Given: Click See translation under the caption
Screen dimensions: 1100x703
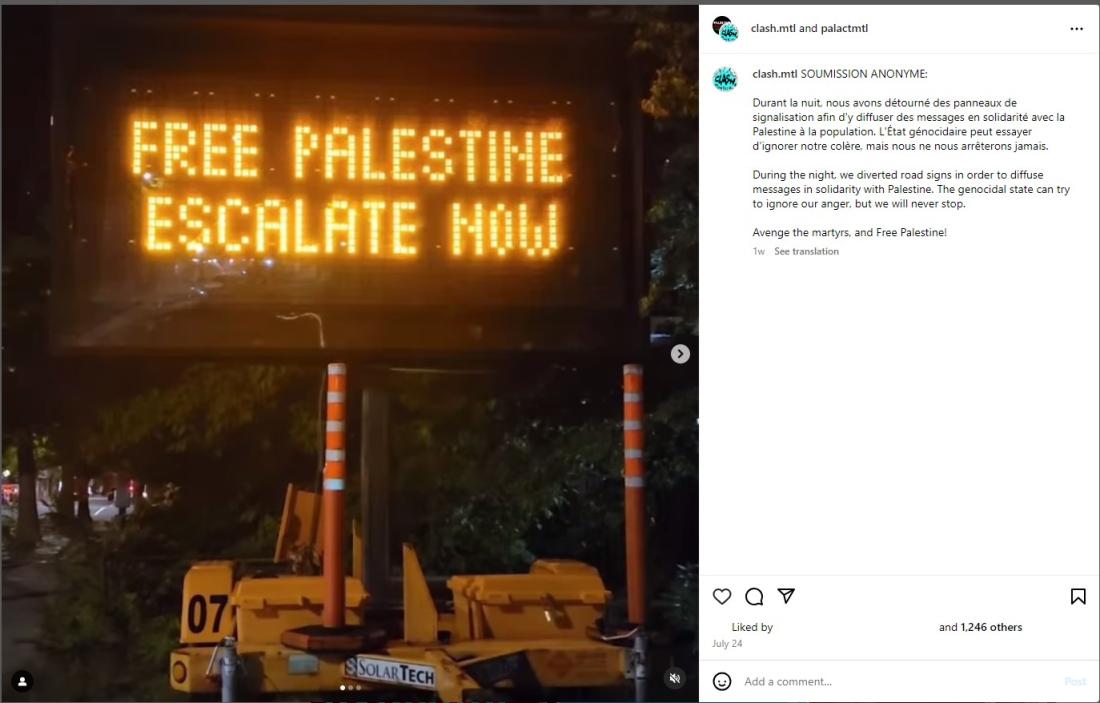Looking at the screenshot, I should pos(806,251).
